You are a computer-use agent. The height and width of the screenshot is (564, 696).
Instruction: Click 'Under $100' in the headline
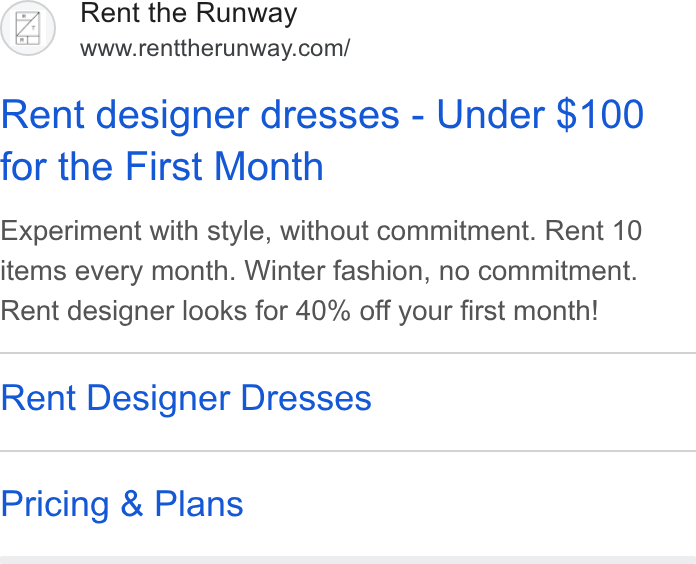[540, 114]
